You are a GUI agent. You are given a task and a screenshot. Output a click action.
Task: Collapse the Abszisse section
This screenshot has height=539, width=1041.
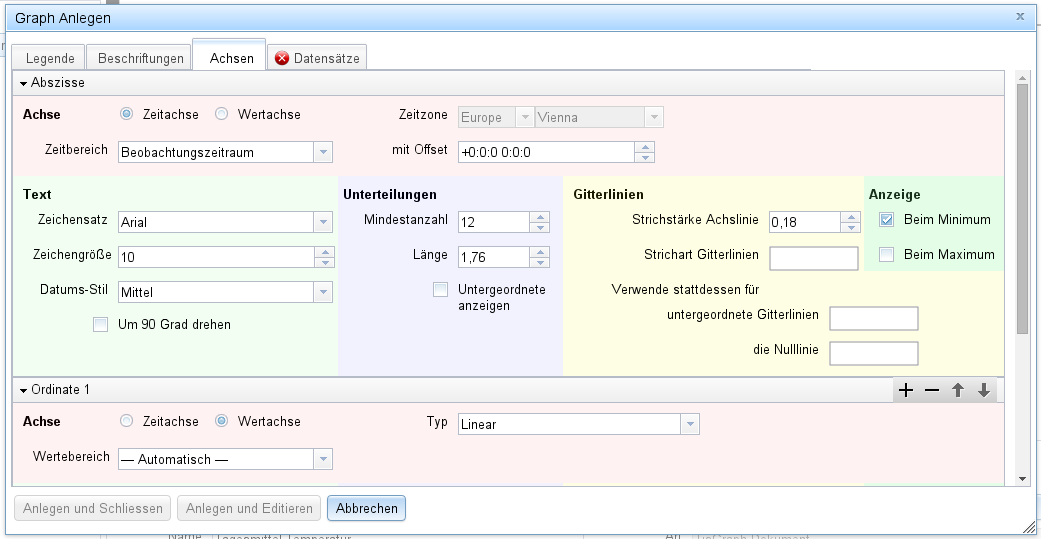tap(24, 84)
